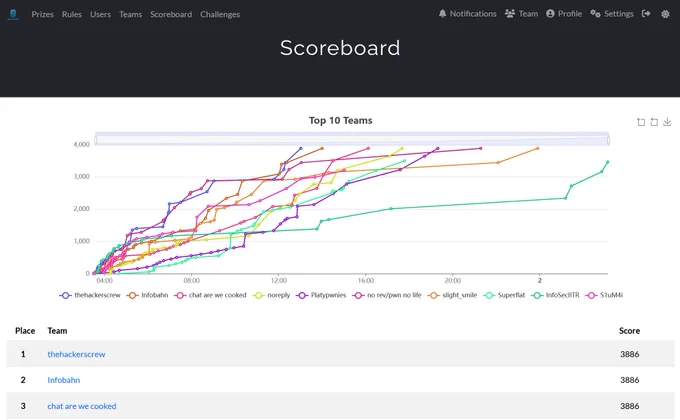Click the 4,000 y-axis label
The width and height of the screenshot is (680, 420).
[82, 144]
